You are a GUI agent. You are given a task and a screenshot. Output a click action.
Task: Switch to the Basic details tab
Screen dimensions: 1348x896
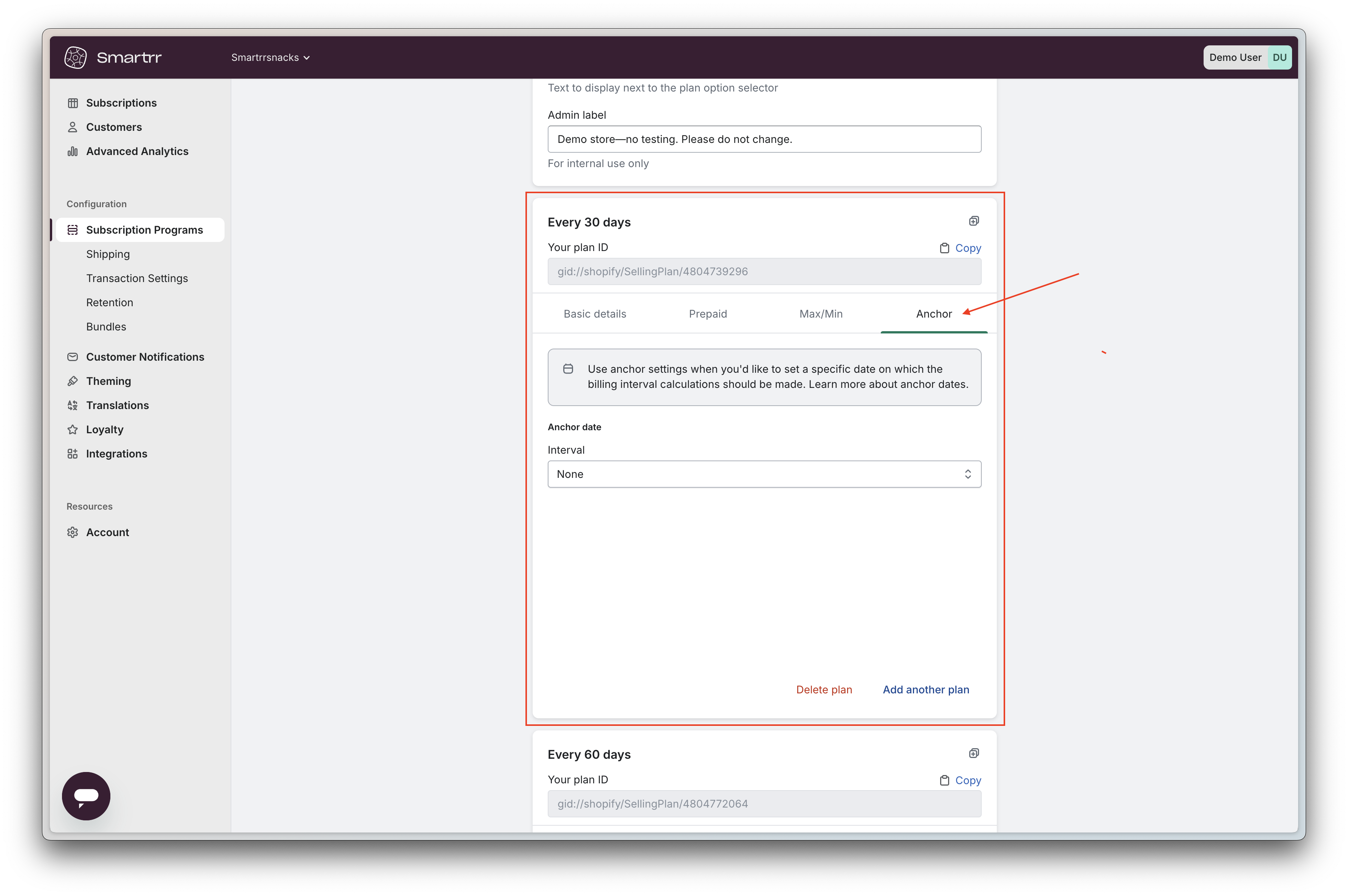(595, 314)
